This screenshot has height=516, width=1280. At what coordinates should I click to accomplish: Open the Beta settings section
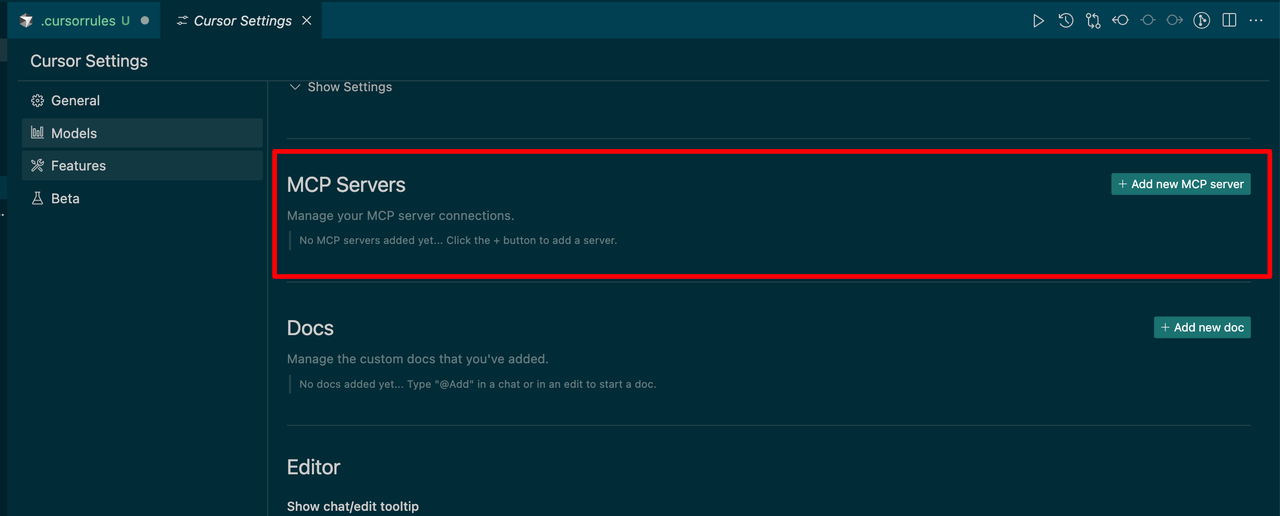click(x=142, y=198)
